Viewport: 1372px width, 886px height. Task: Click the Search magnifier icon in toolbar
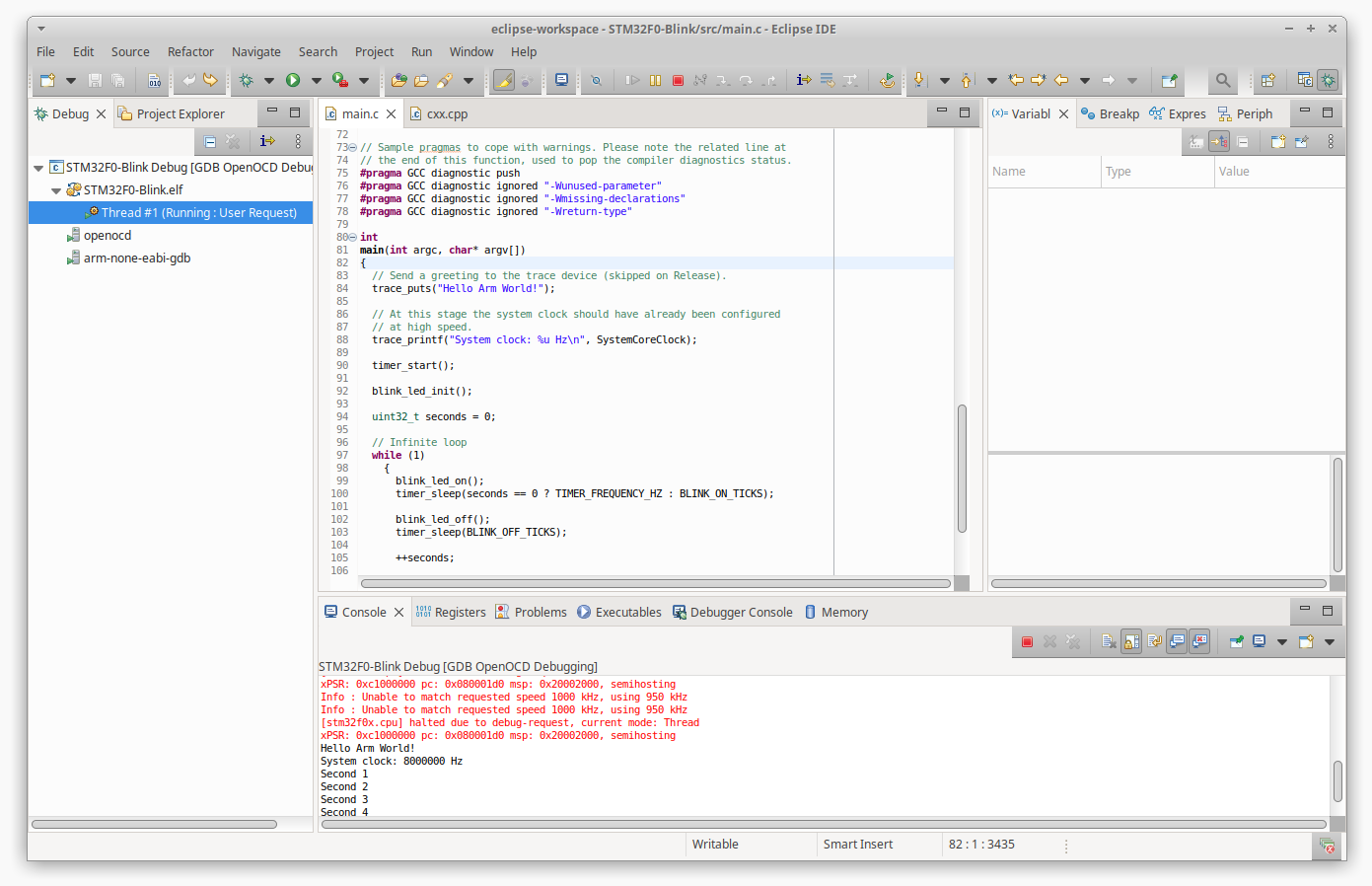point(1223,80)
